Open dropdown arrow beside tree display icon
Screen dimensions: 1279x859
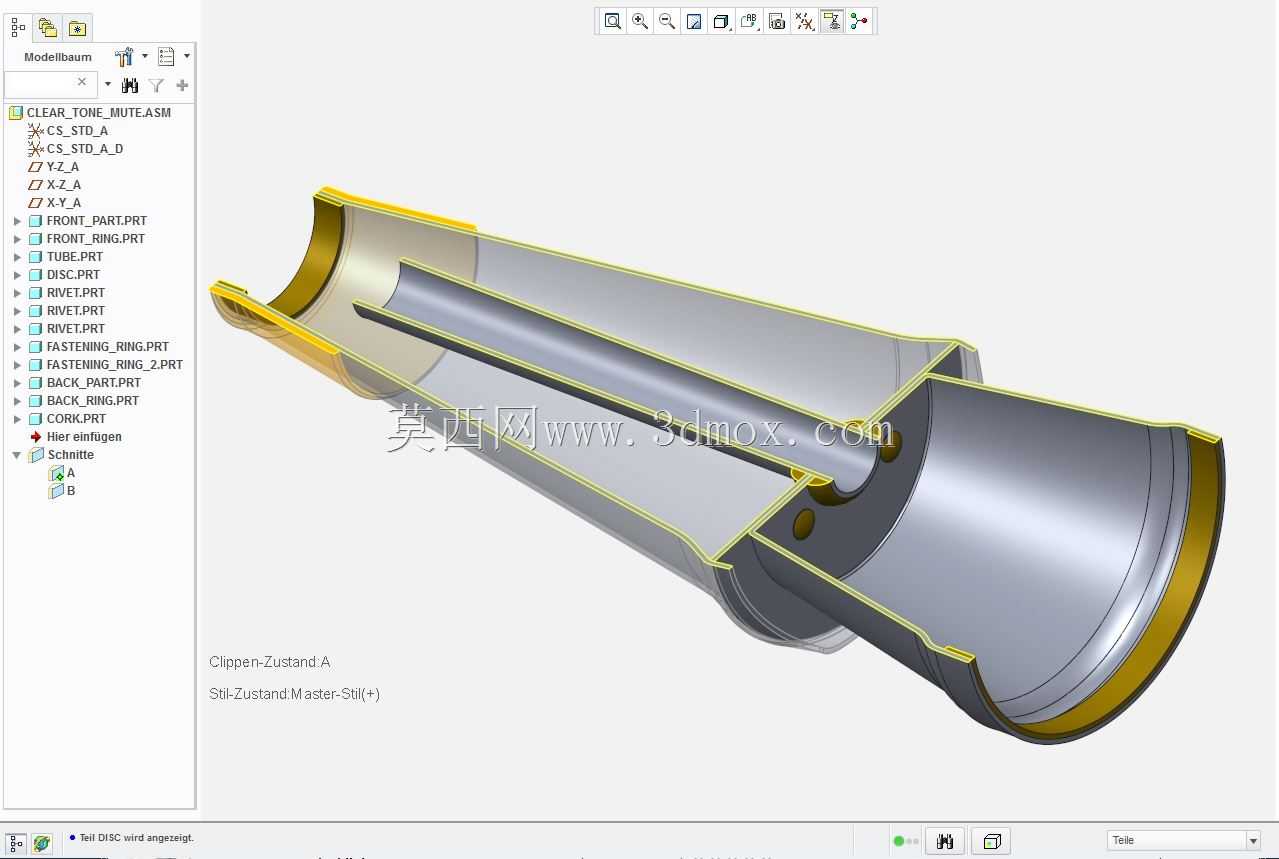(x=187, y=57)
